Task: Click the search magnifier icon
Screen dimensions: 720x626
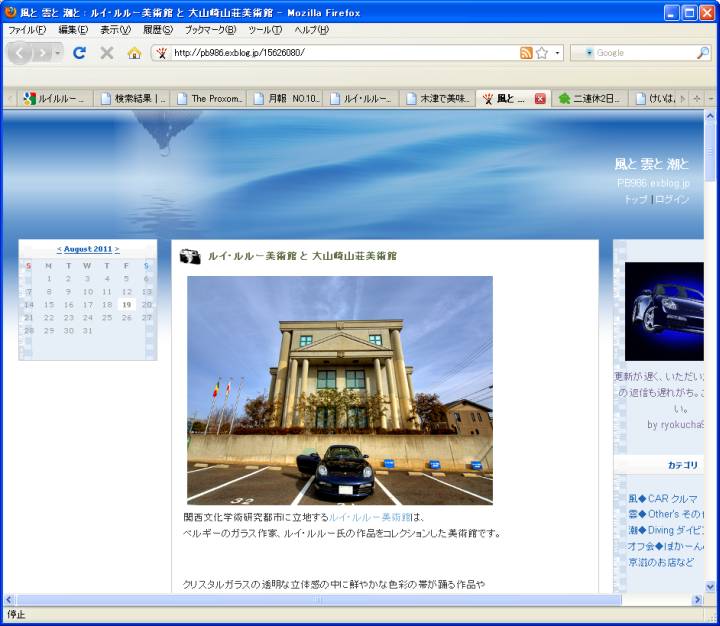Action: [x=703, y=53]
